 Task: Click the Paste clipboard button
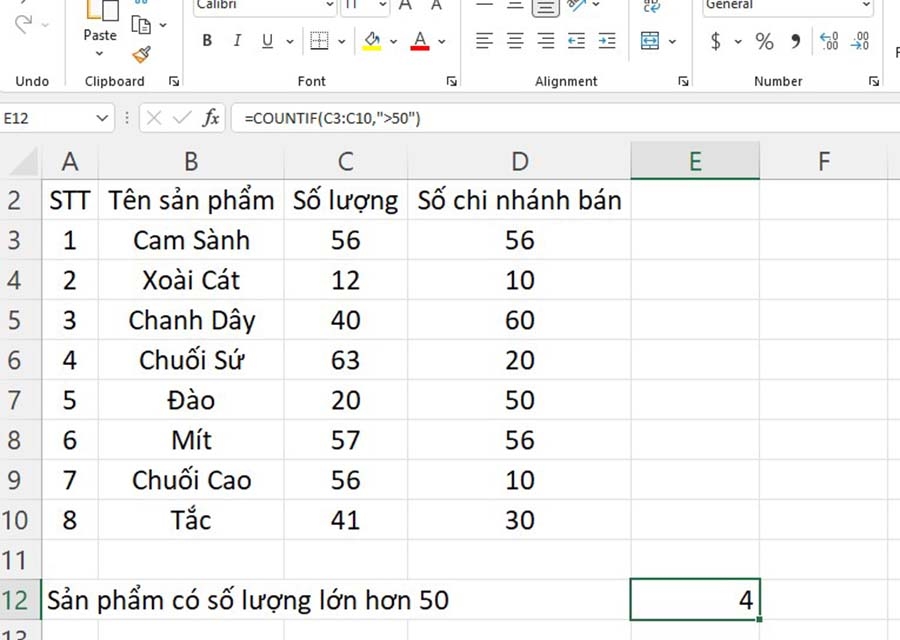pos(100,22)
